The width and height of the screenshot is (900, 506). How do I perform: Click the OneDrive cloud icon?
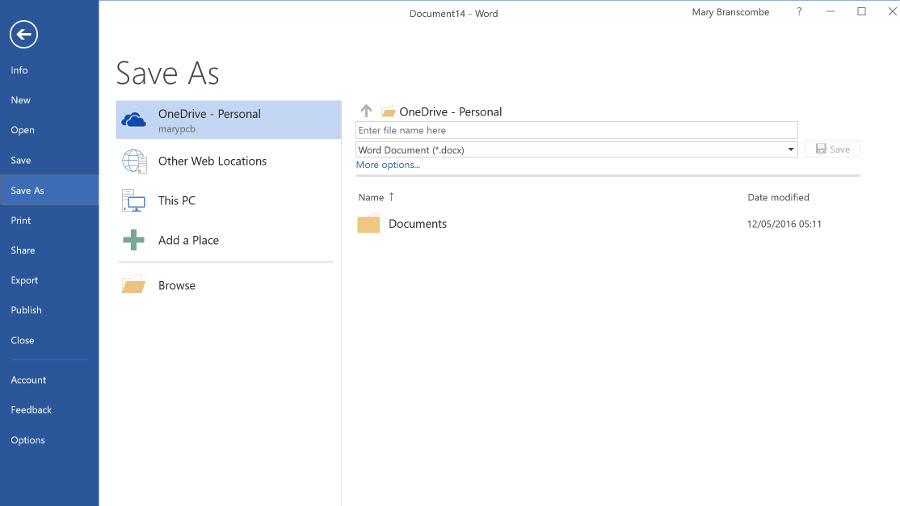[134, 120]
